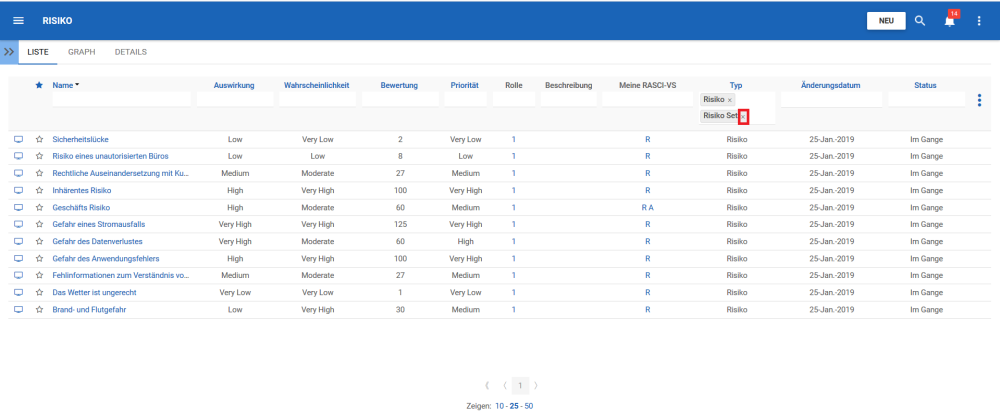Open Risiko eines unautorisierten Büros link
This screenshot has width=1000, height=418.
(x=110, y=156)
